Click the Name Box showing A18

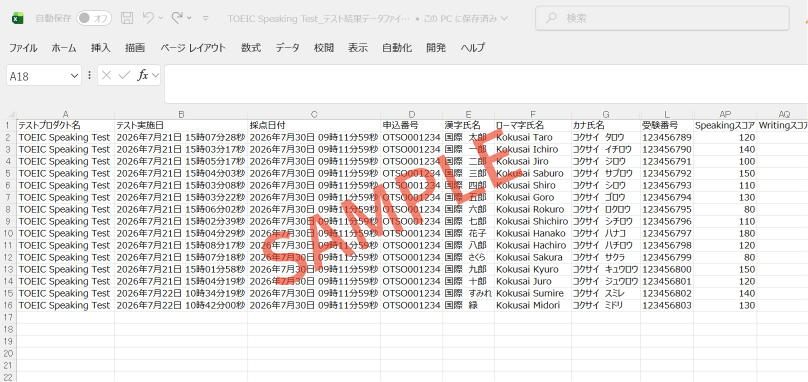[38, 76]
